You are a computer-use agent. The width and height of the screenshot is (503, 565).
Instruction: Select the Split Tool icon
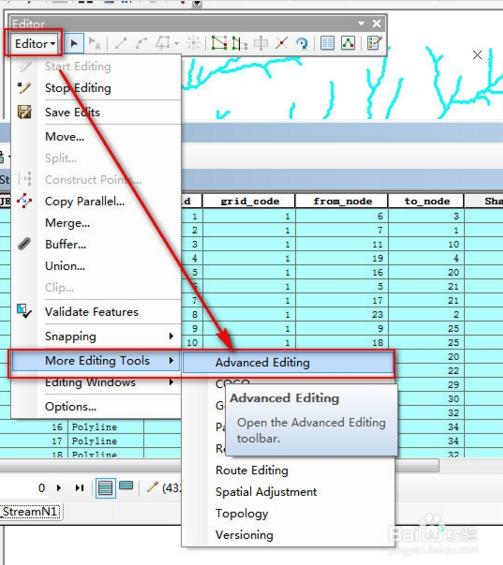281,43
